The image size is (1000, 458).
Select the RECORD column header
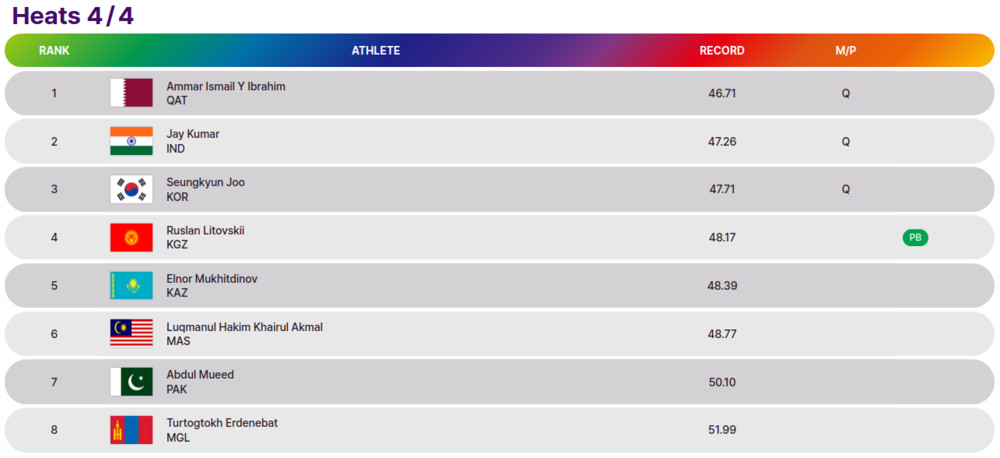pos(722,50)
